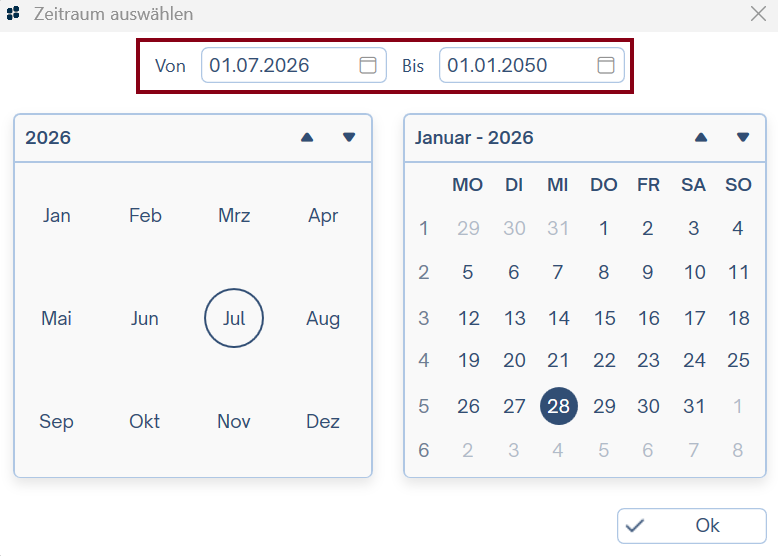Choose Dez in month grid
The width and height of the screenshot is (778, 556).
point(323,422)
